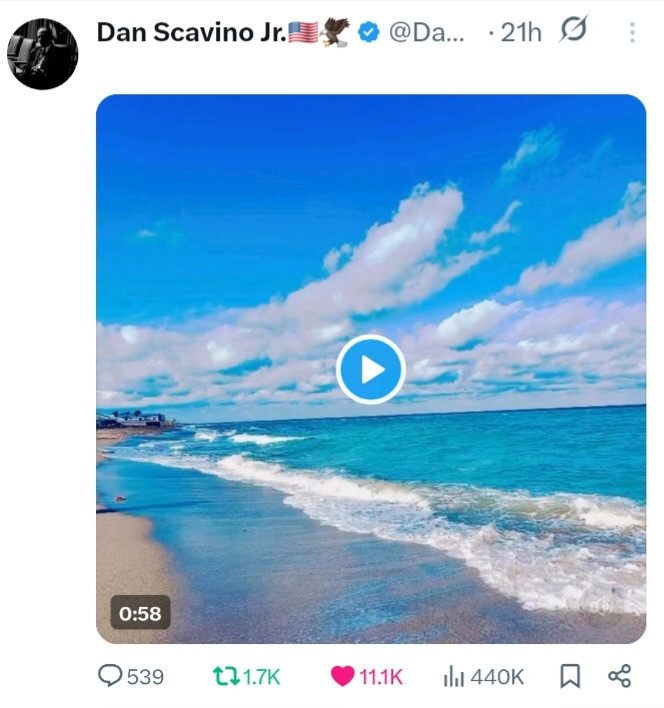This screenshot has width=664, height=708.
Task: Click the 0:58 video duration badge
Action: click(140, 613)
